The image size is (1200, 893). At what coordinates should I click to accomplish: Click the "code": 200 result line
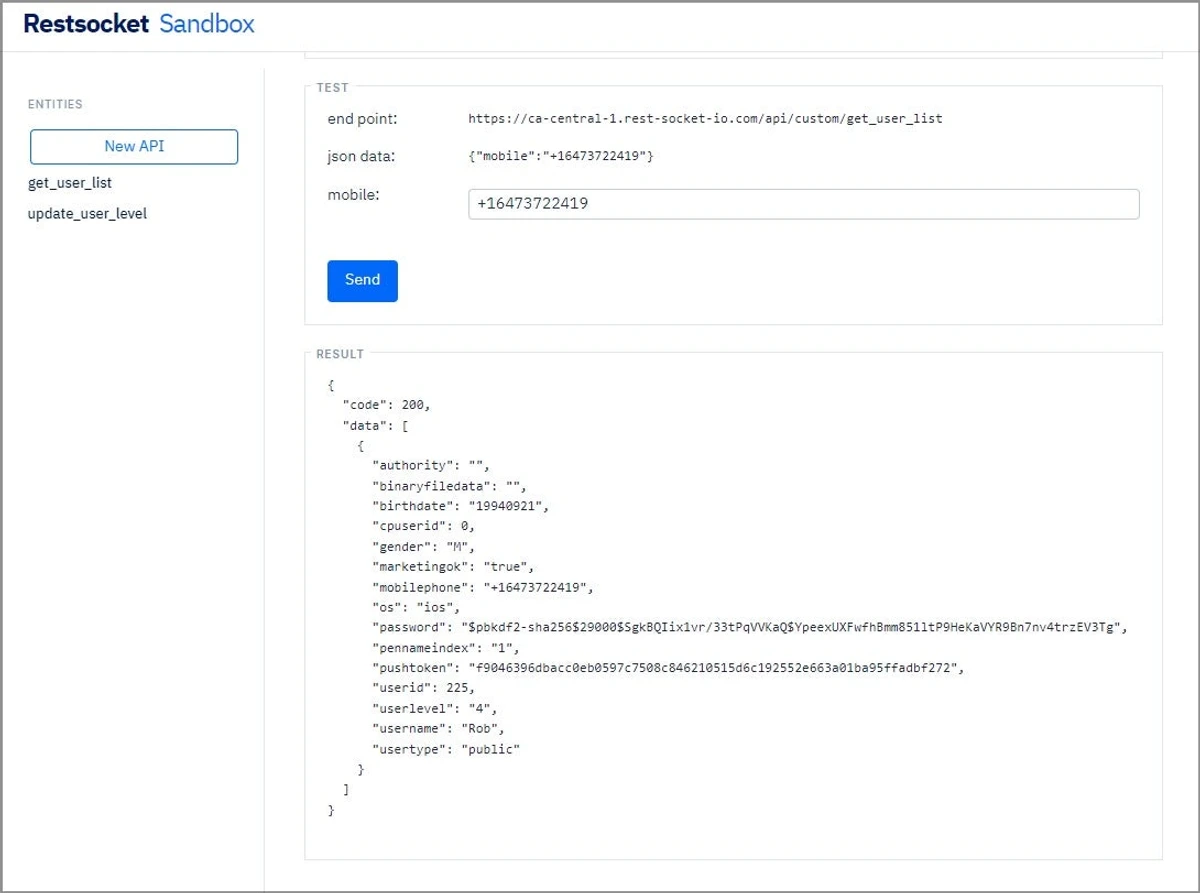386,405
